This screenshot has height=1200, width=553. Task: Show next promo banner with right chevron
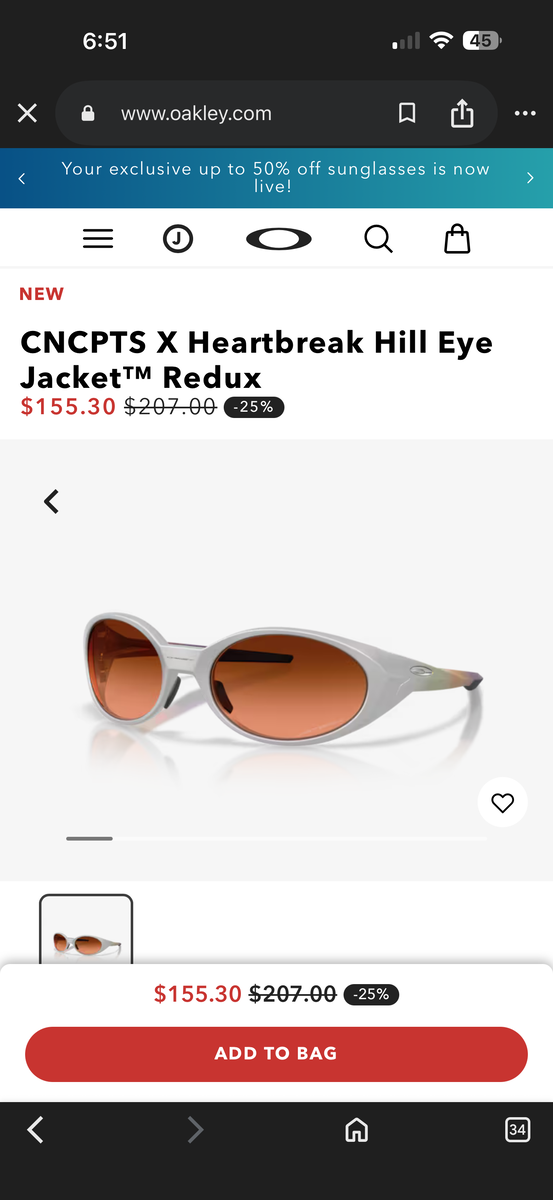[530, 178]
